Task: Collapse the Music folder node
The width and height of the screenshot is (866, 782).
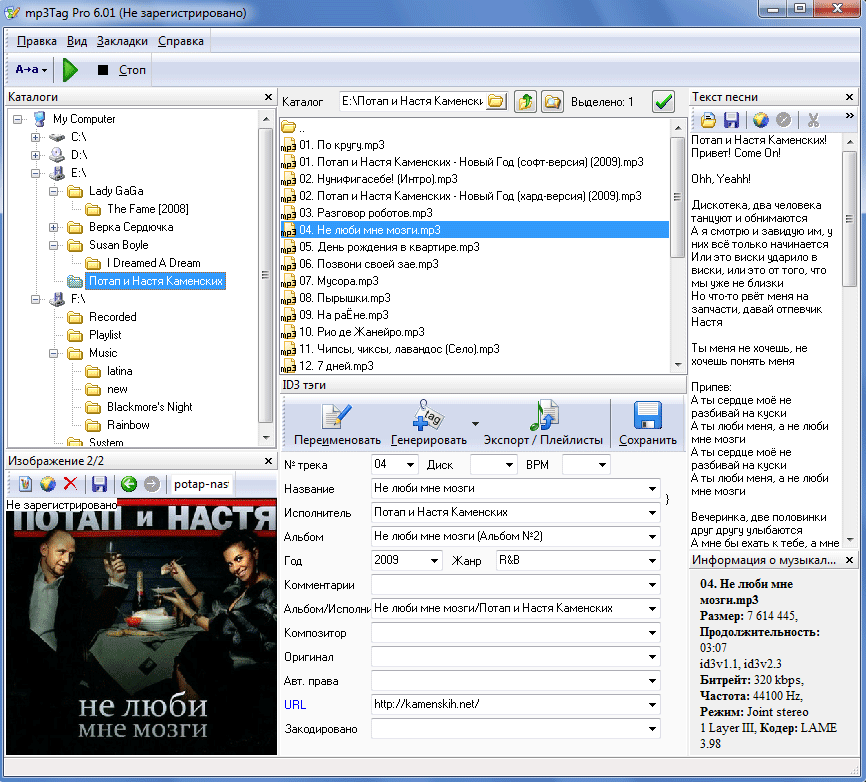Action: click(54, 353)
